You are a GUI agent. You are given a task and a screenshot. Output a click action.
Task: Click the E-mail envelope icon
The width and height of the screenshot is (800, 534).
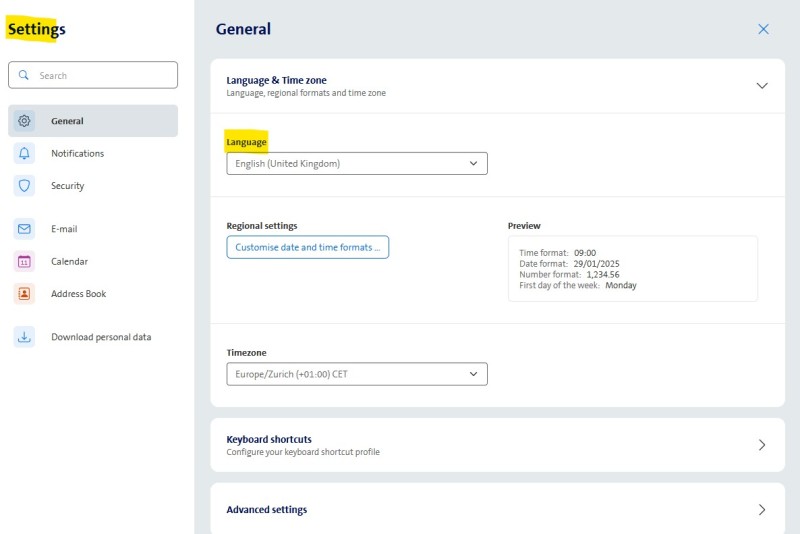click(x=25, y=229)
